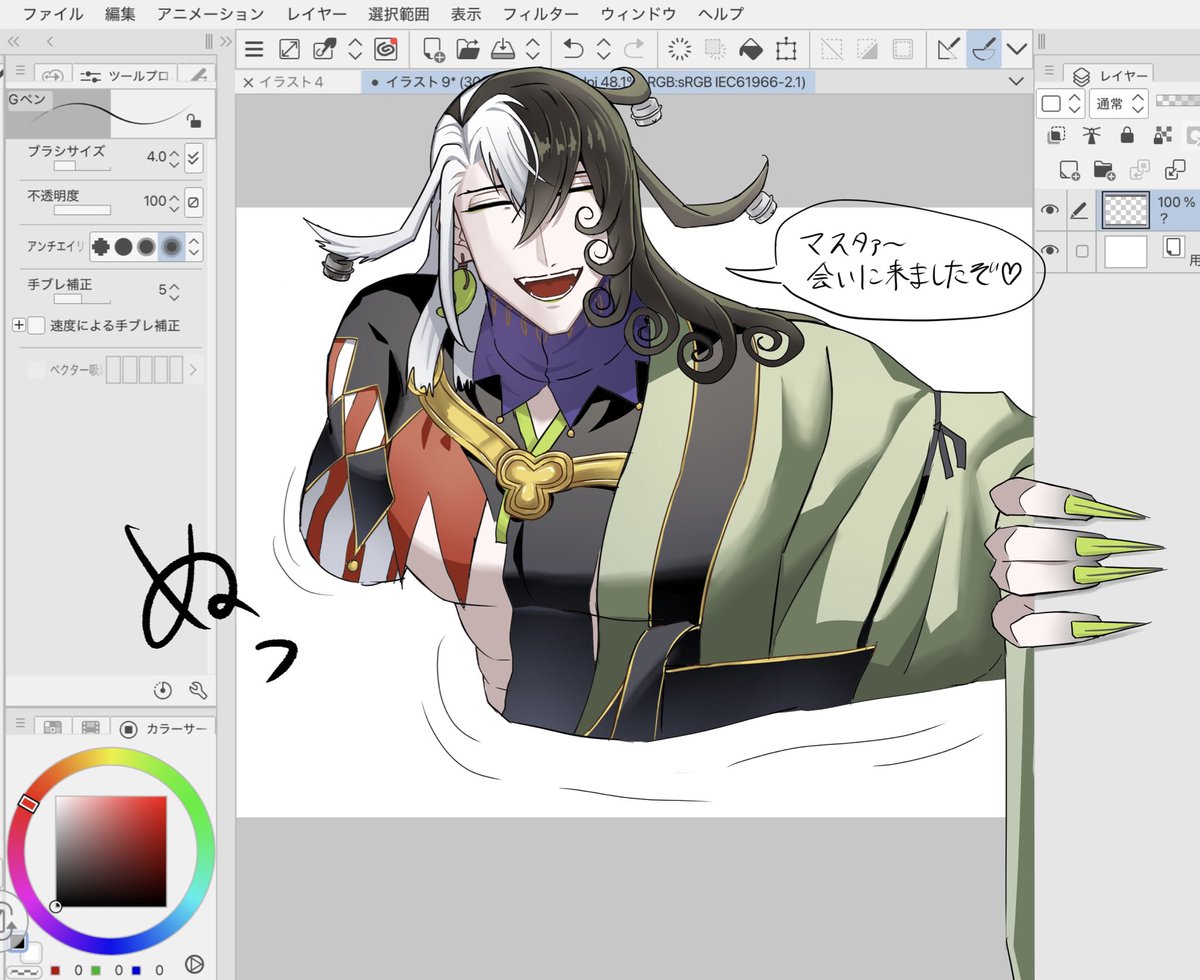Adjust brush size stepper arrows
The width and height of the screenshot is (1200, 980).
click(174, 157)
